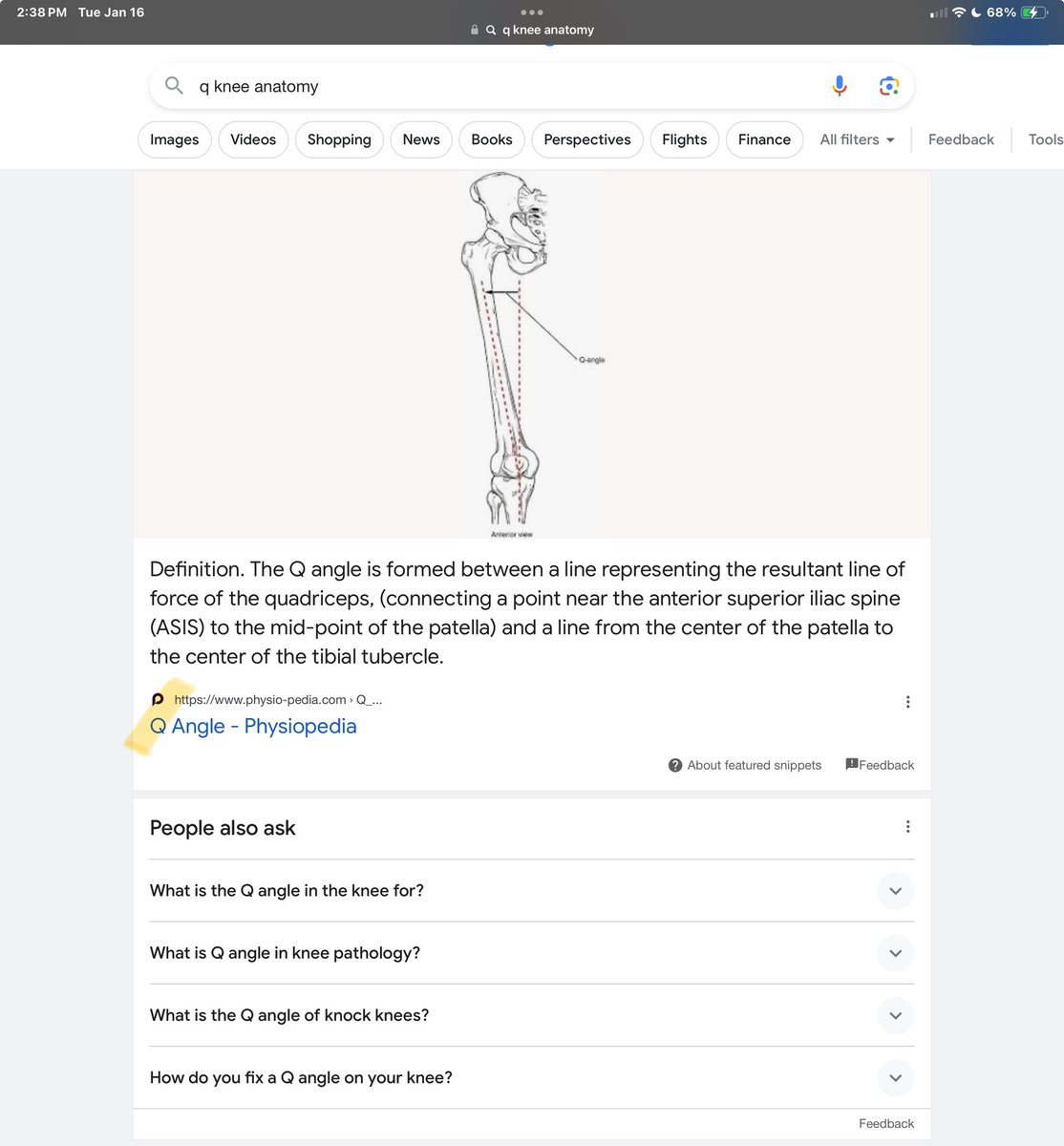Switch to the Finance tab
Image resolution: width=1064 pixels, height=1146 pixels.
click(764, 139)
